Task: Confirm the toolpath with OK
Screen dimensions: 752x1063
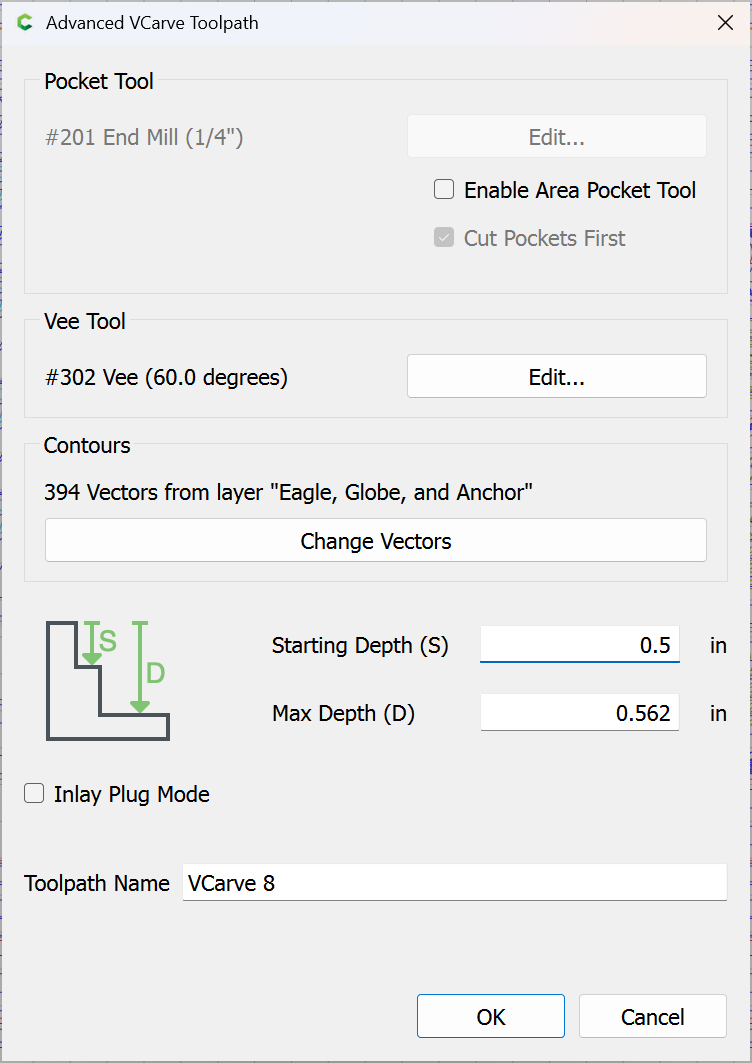Action: (x=490, y=1017)
